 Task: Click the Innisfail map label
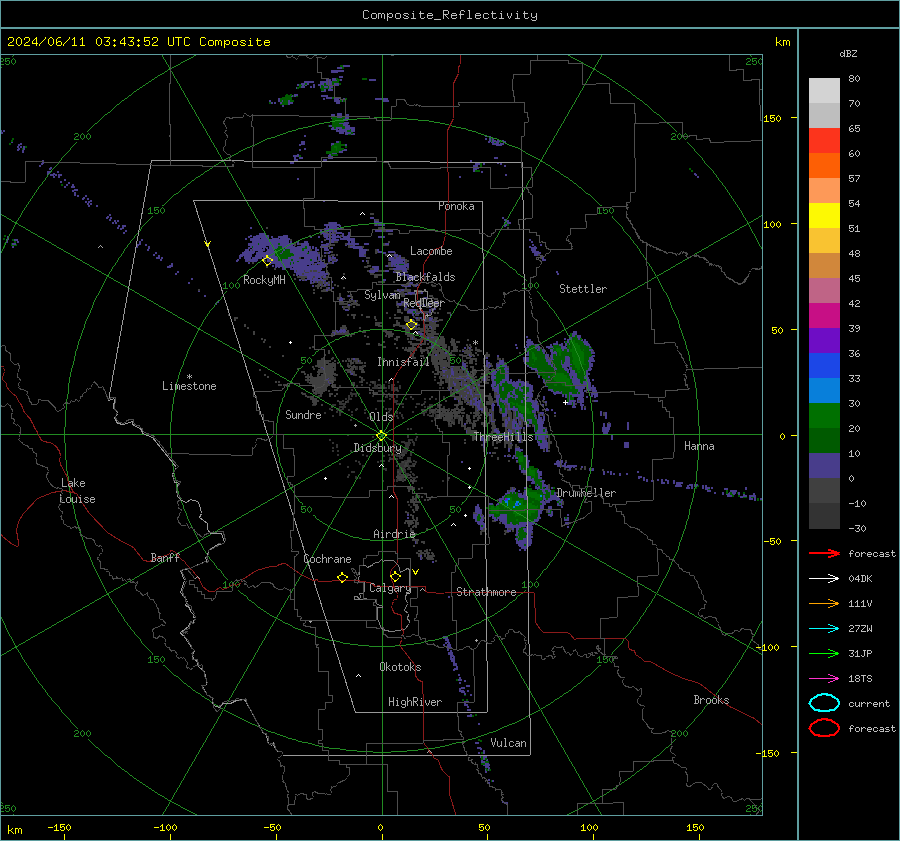click(403, 362)
